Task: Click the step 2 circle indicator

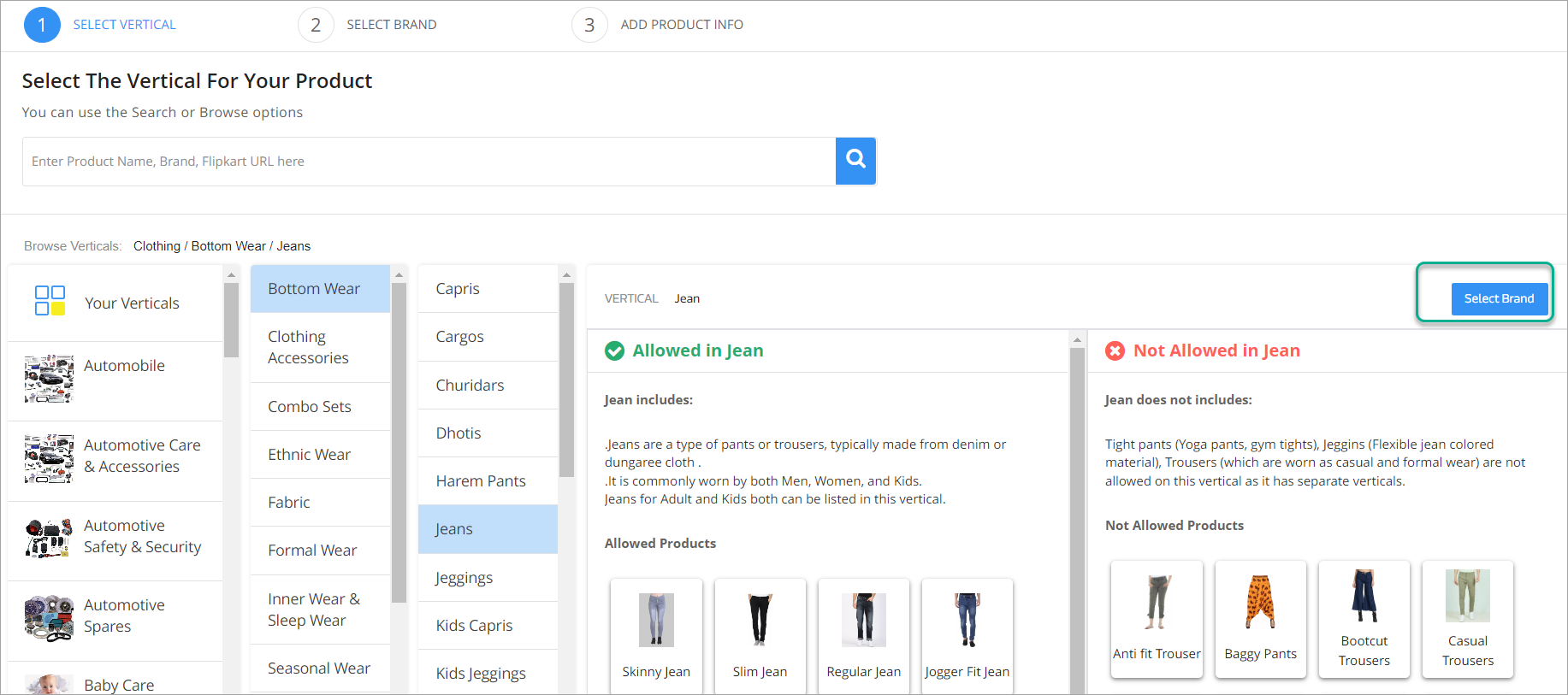Action: coord(316,25)
